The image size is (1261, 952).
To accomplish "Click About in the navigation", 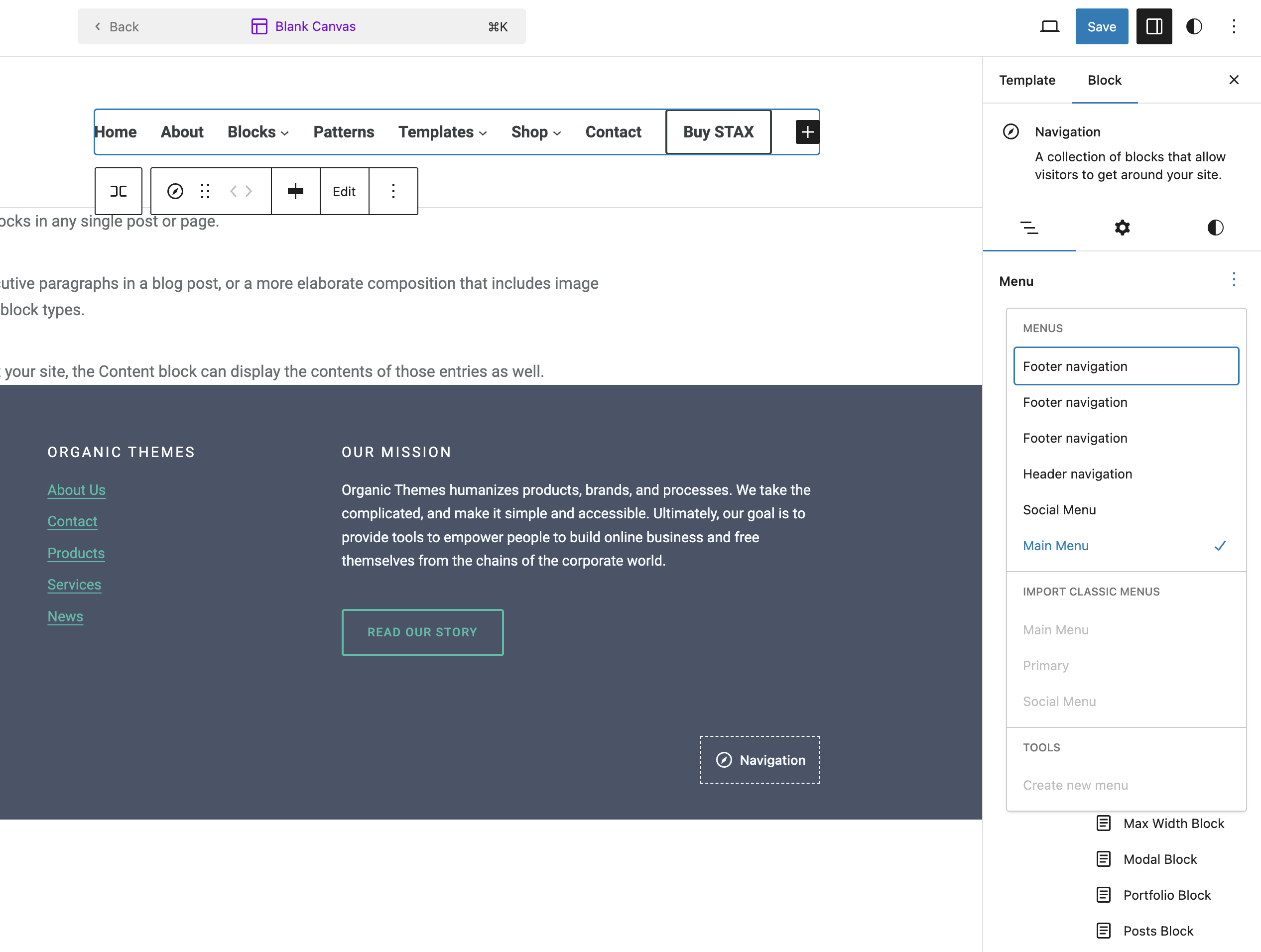I will pyautogui.click(x=182, y=131).
